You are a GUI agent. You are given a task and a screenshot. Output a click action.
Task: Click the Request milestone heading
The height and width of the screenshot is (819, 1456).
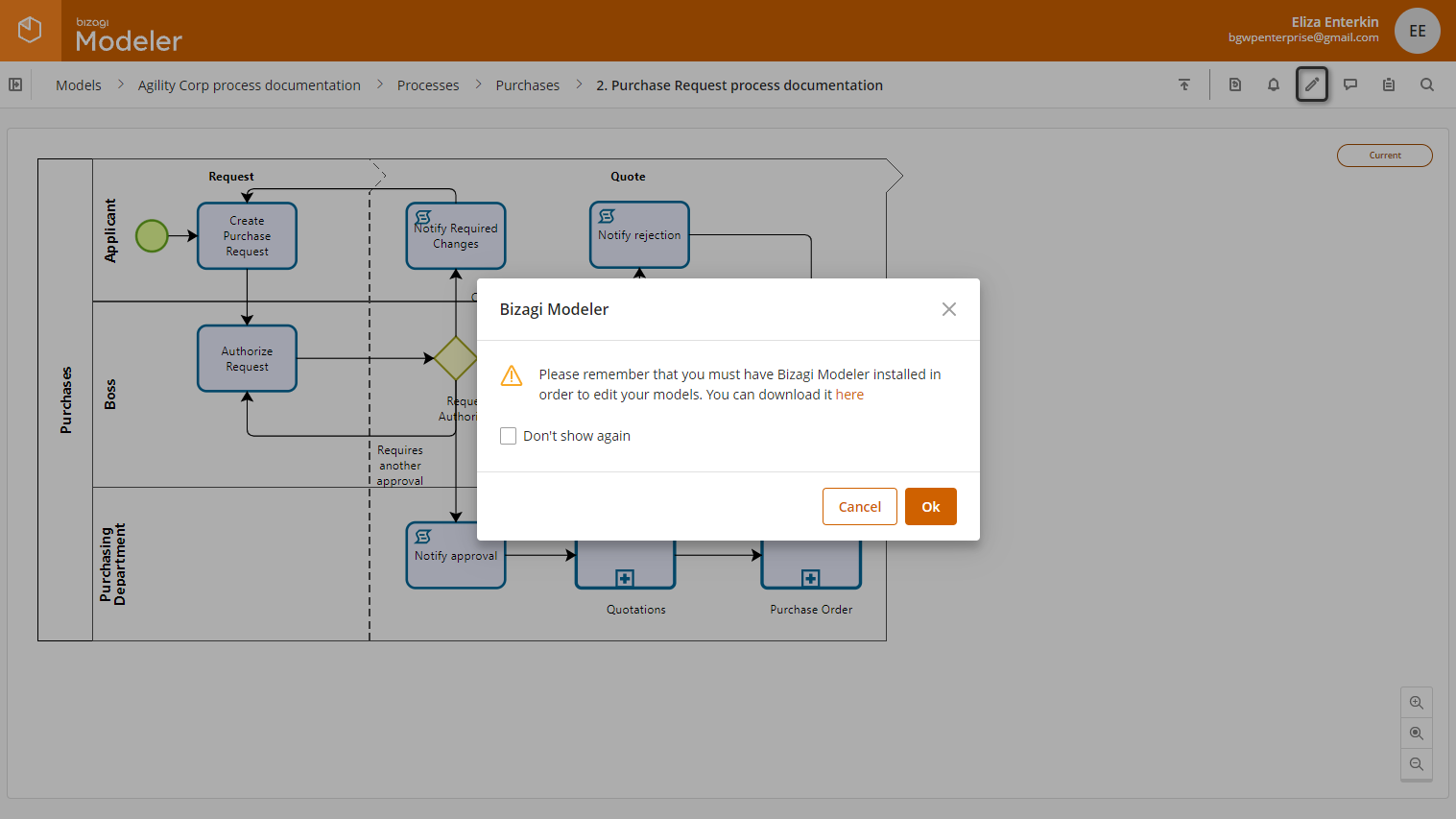231,177
